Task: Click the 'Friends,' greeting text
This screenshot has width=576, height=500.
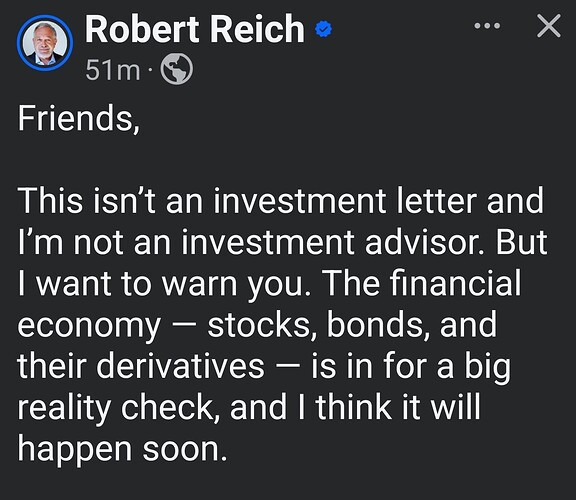Action: tap(79, 118)
